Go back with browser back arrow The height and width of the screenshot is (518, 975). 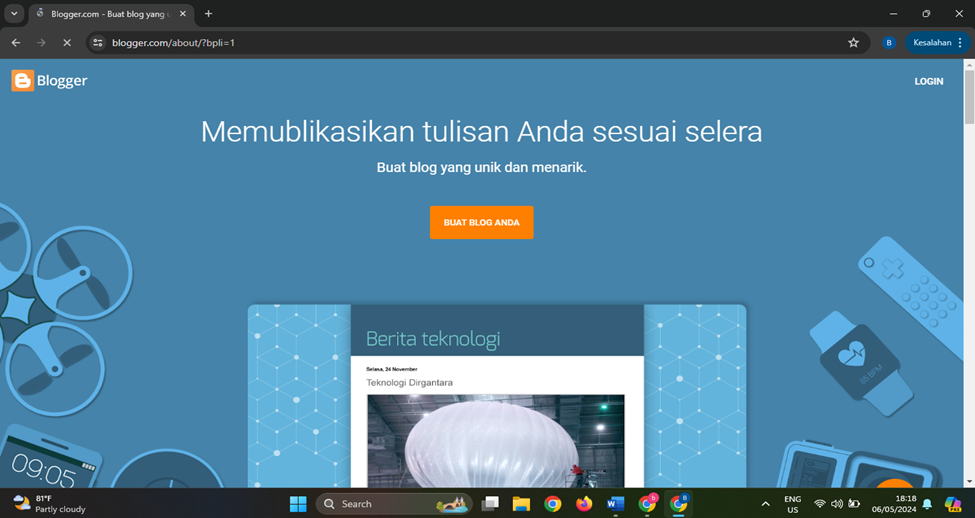coord(16,43)
